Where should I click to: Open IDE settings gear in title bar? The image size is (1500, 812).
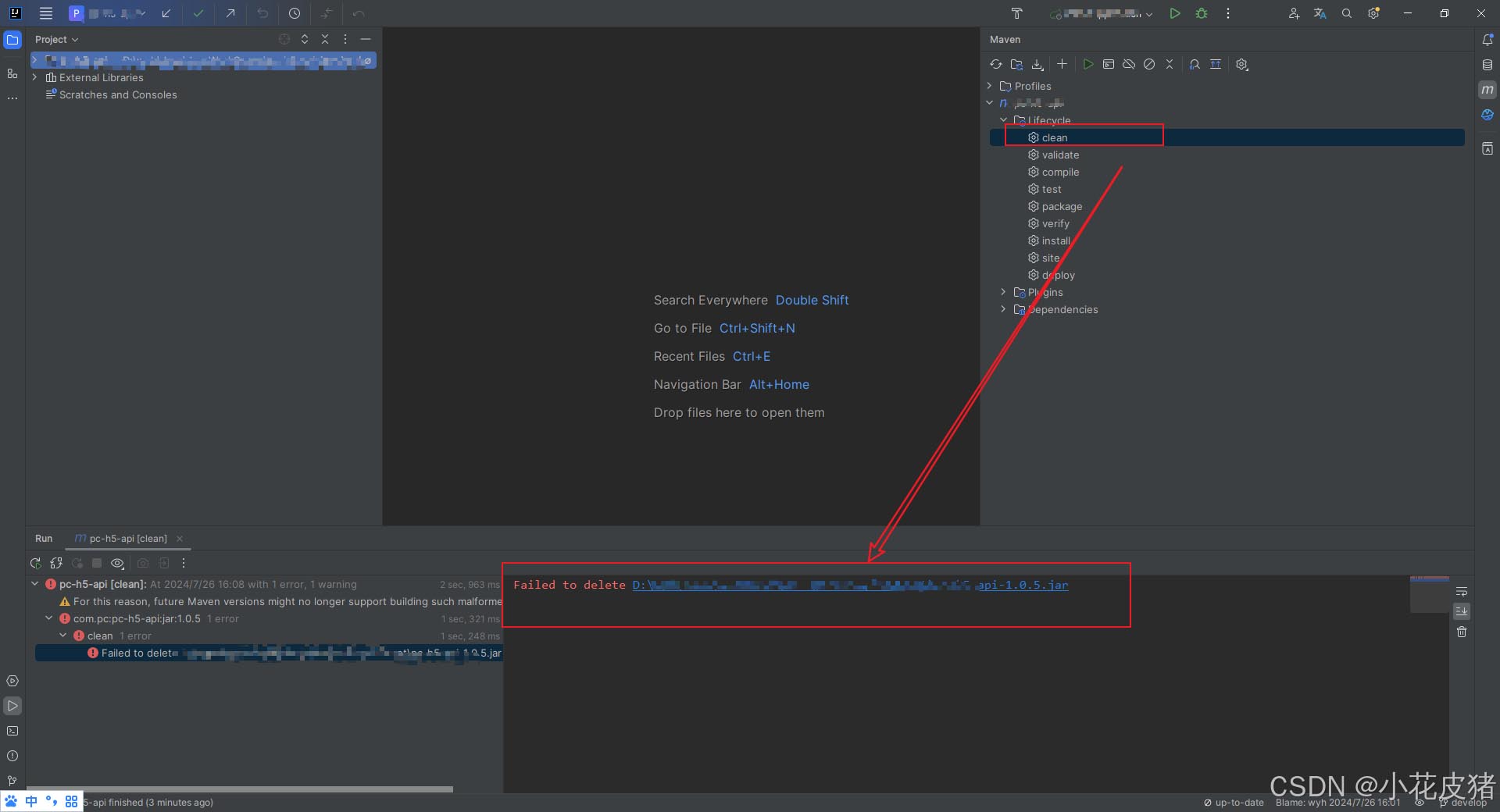coord(1374,13)
